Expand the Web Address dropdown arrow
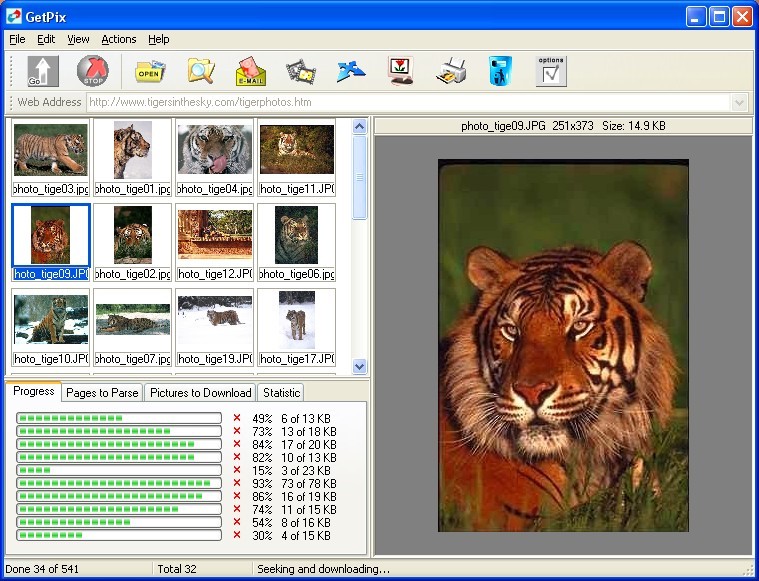Viewport: 759px width, 581px height. click(739, 103)
